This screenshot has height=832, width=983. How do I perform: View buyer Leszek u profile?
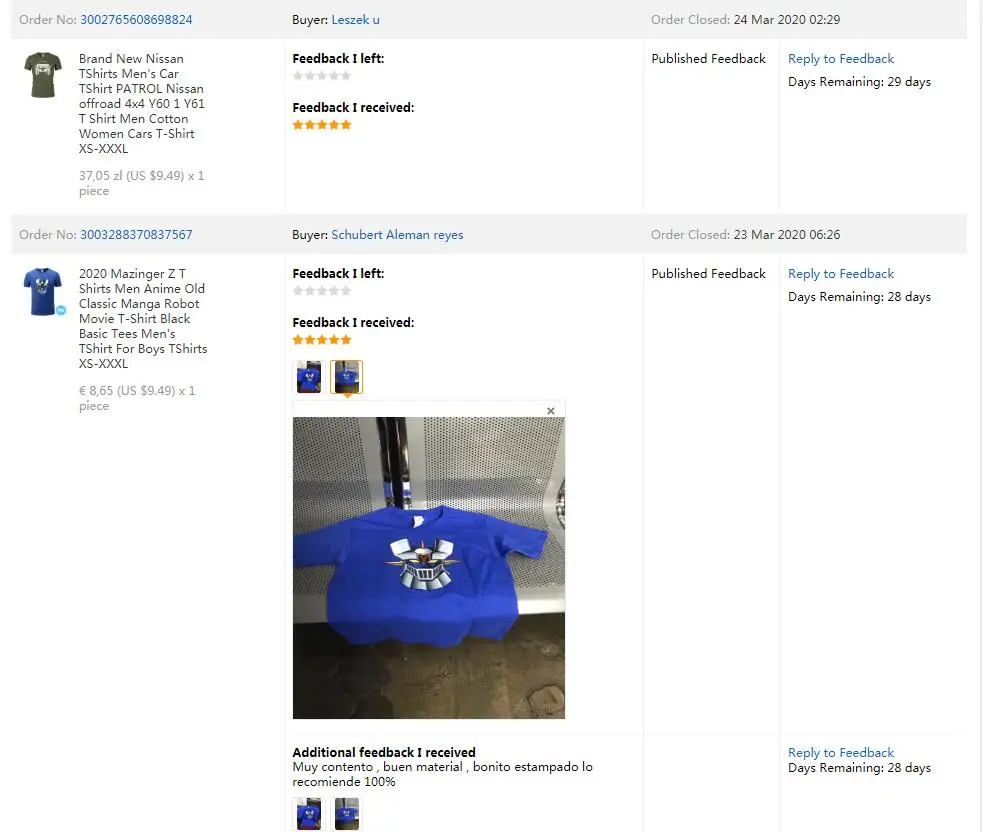click(x=355, y=19)
